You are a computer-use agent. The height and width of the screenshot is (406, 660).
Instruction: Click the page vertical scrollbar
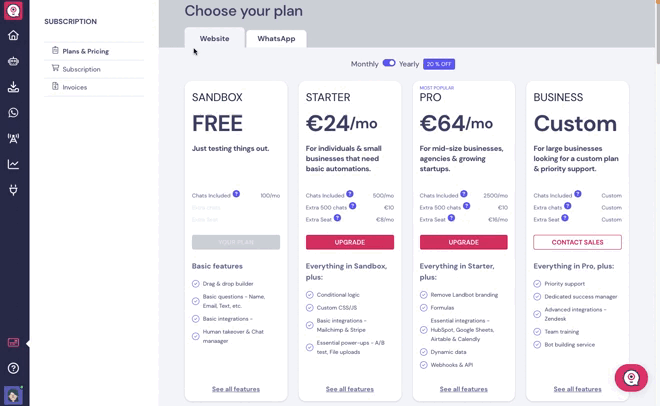[x=657, y=32]
